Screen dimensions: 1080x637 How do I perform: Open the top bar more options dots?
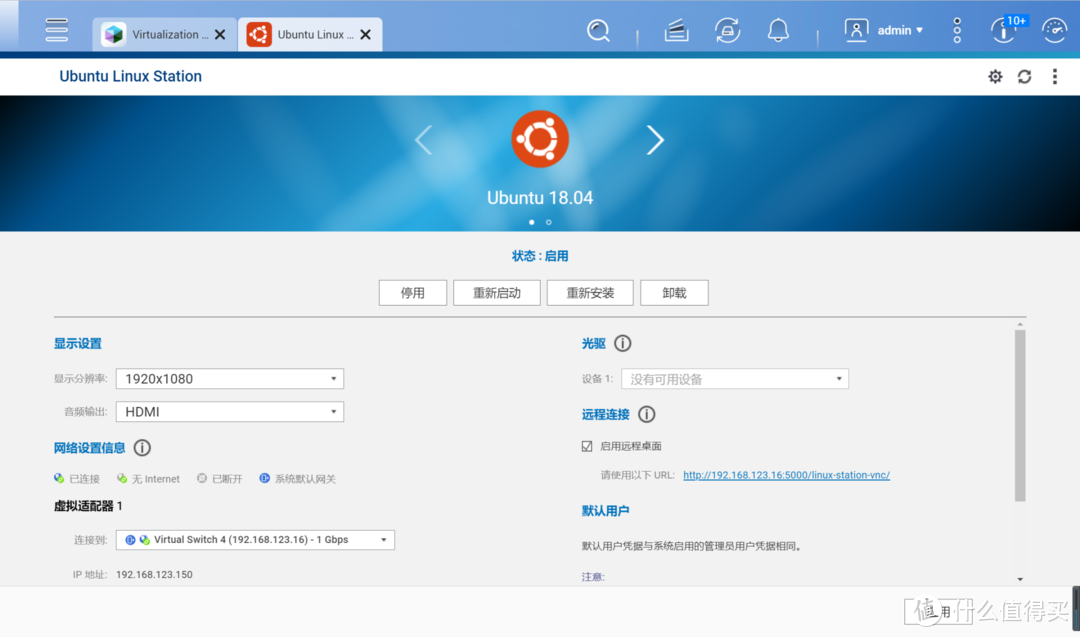(957, 30)
